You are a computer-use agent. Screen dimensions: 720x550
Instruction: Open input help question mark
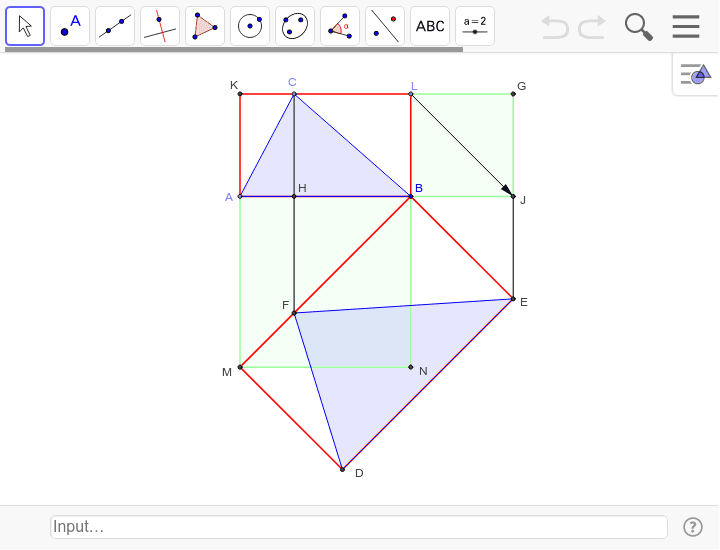point(692,527)
